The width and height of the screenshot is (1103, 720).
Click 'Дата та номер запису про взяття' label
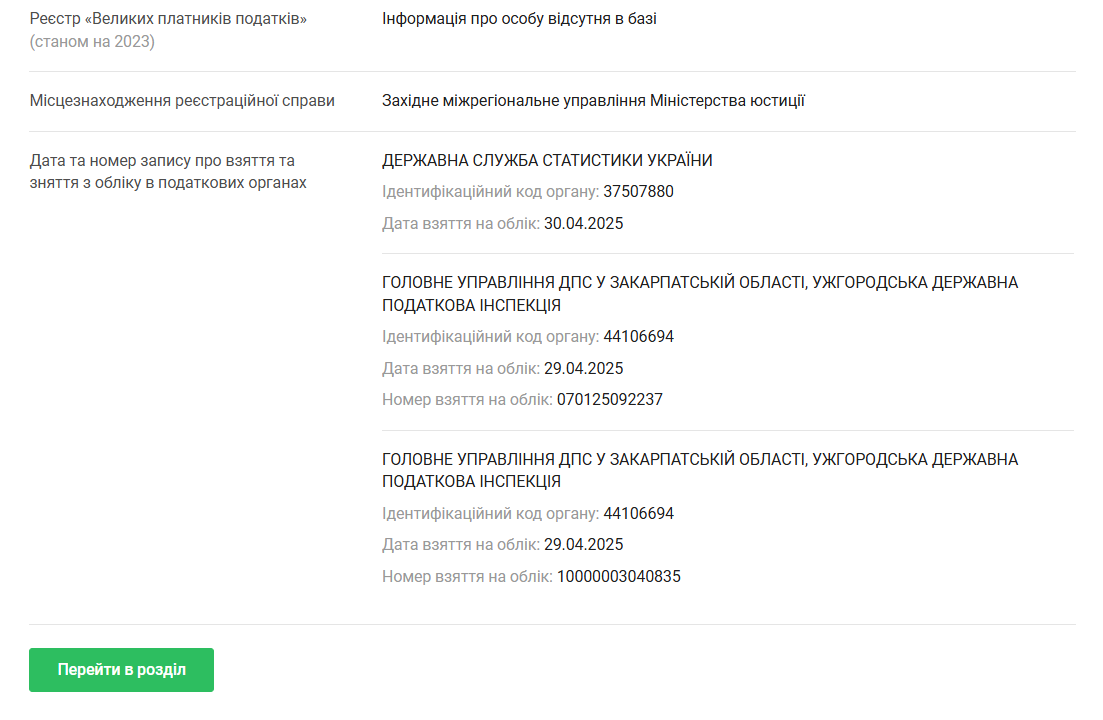tap(168, 172)
